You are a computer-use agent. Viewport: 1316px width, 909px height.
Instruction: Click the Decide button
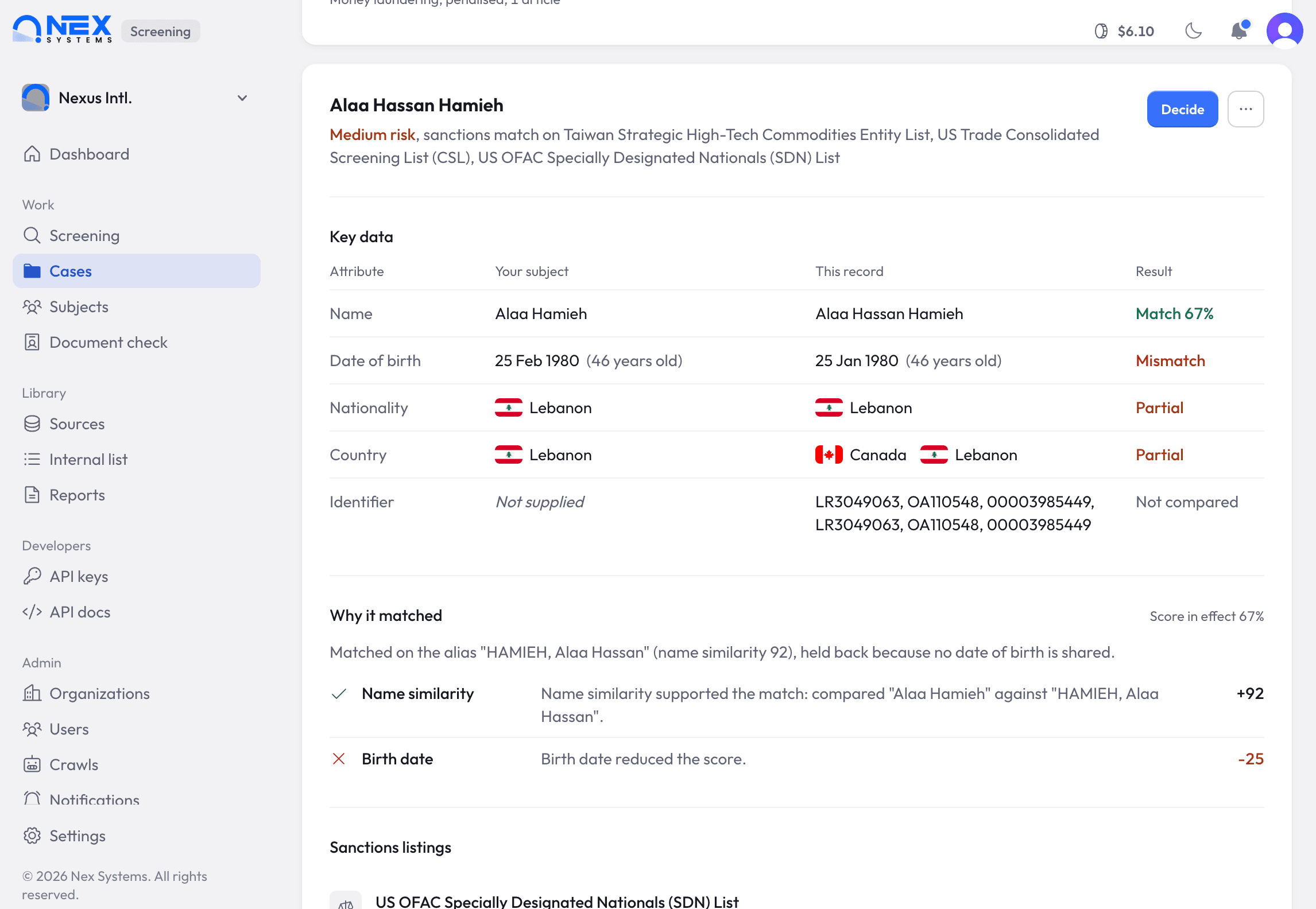coord(1182,109)
